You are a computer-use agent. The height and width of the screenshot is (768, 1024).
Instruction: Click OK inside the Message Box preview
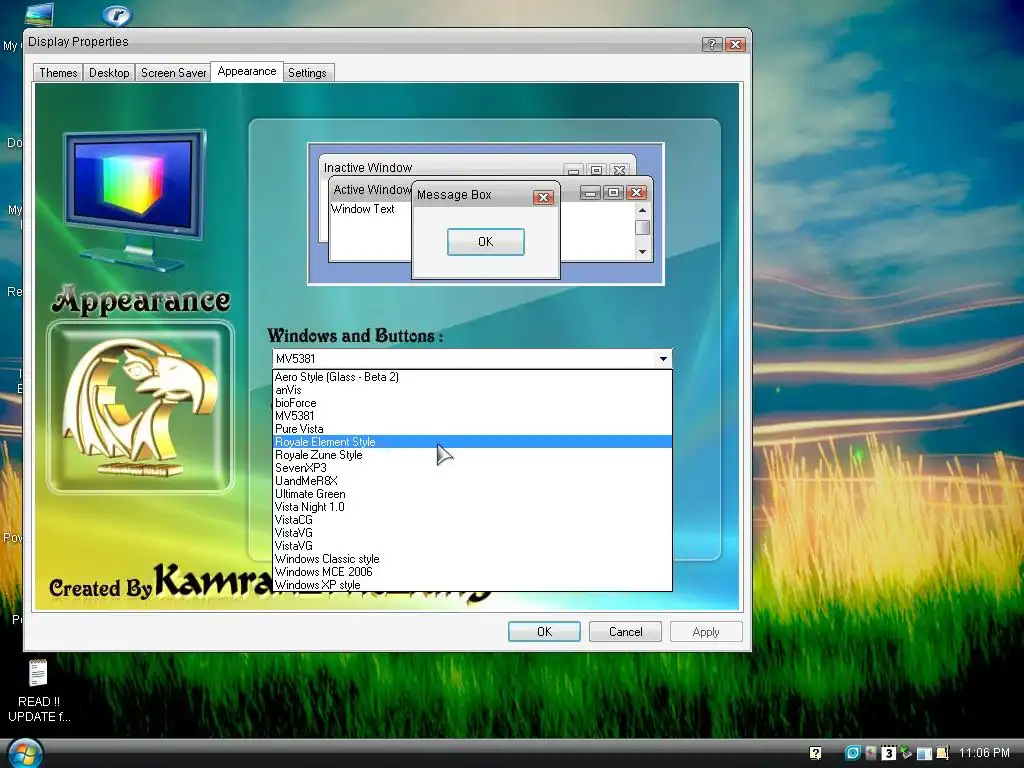point(485,242)
